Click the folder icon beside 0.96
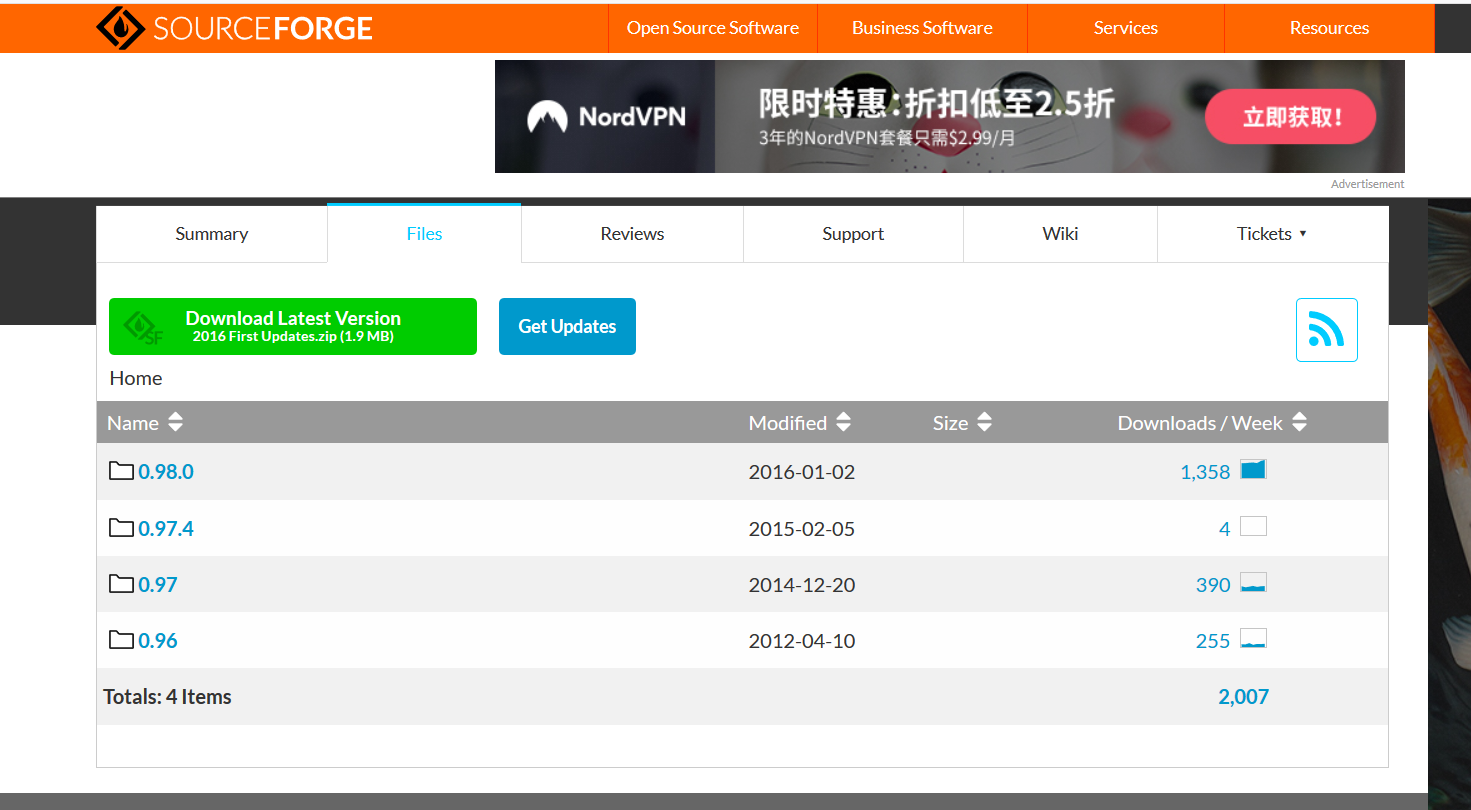Image resolution: width=1471 pixels, height=810 pixels. coord(119,639)
